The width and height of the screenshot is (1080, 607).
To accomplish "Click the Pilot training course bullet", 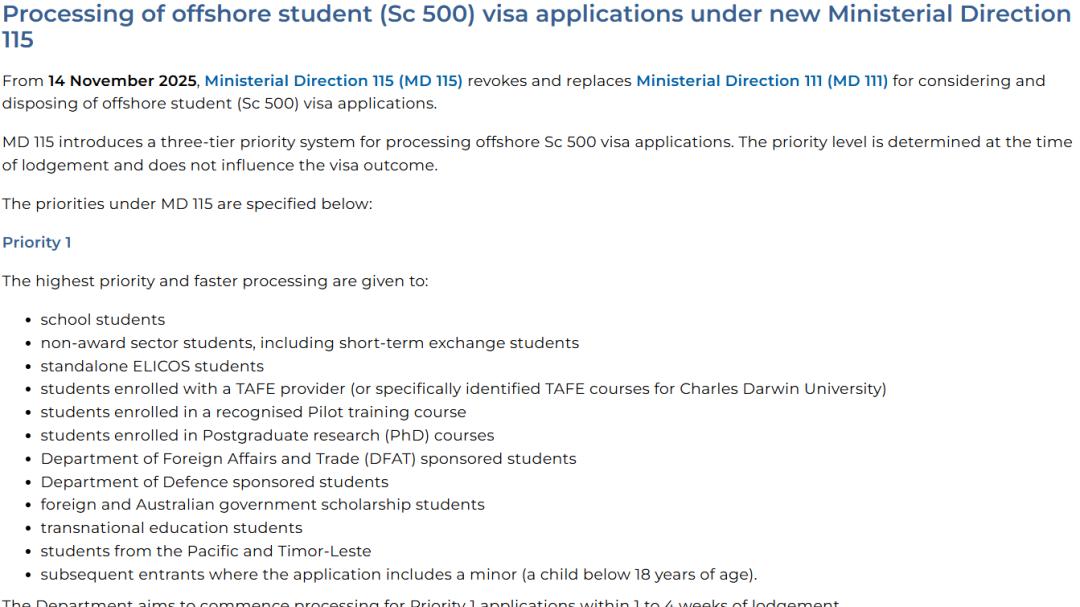I will tap(253, 412).
